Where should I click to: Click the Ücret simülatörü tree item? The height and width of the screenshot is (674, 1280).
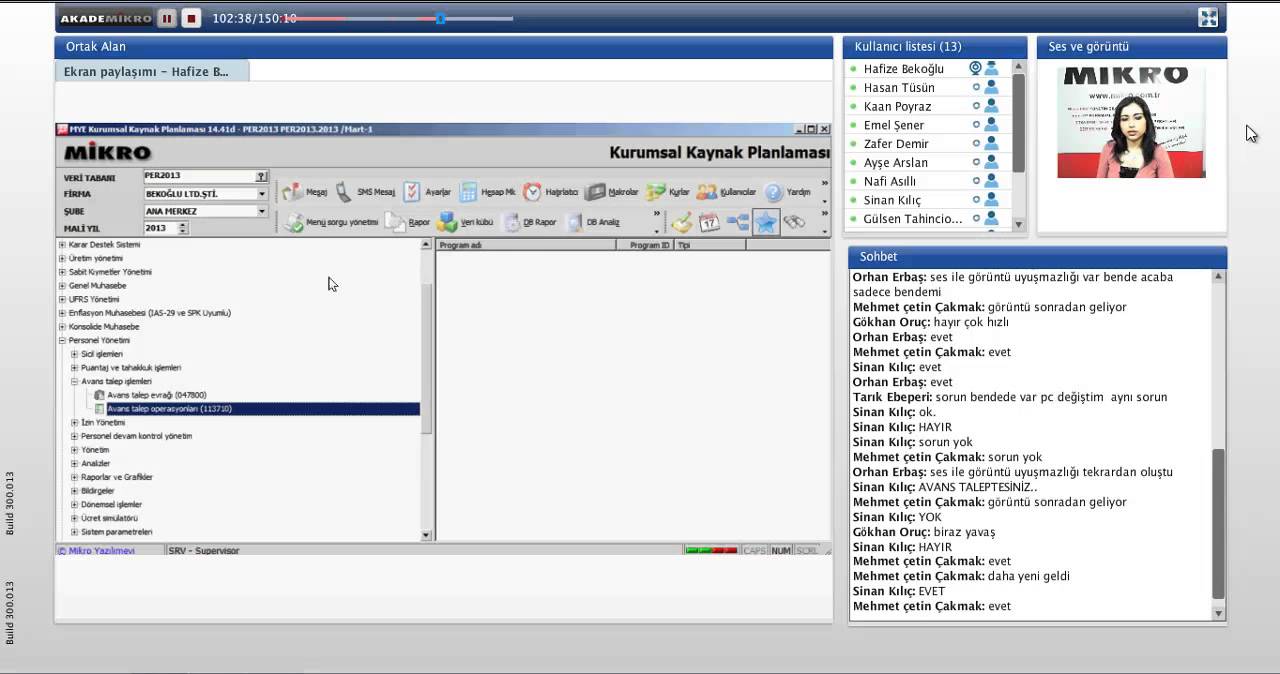(x=109, y=518)
